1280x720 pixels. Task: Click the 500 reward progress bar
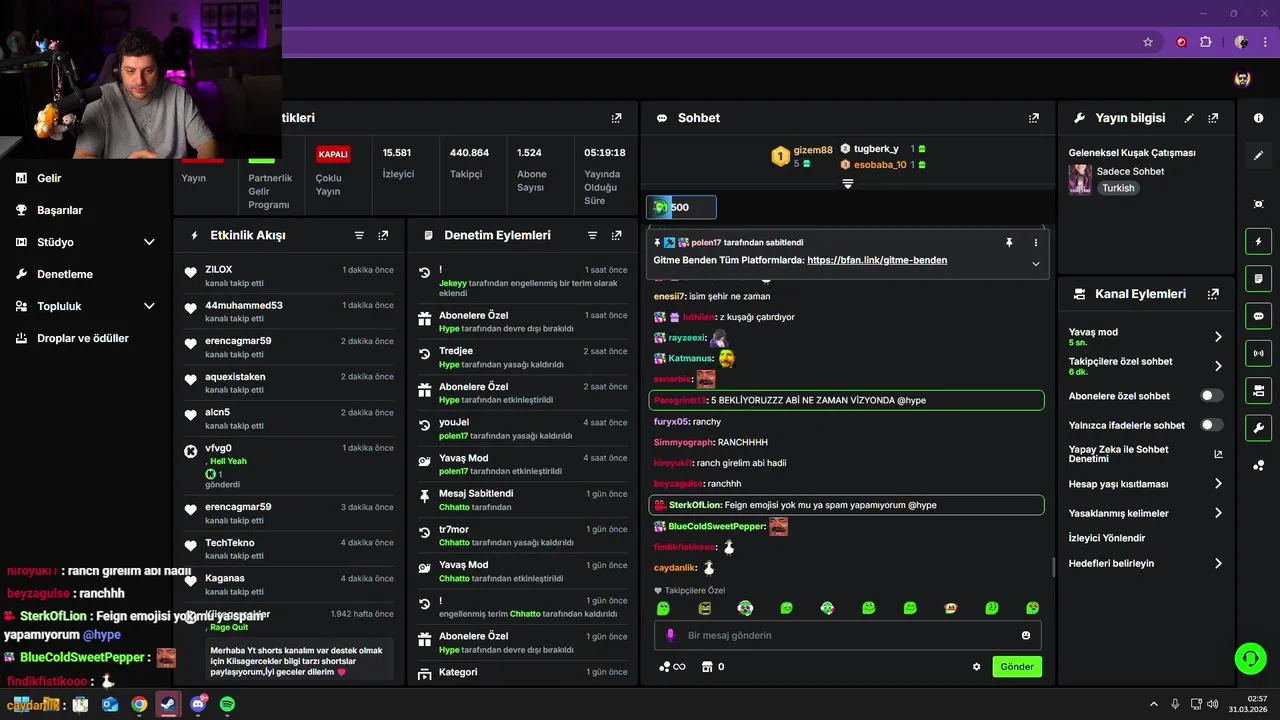[x=681, y=207]
